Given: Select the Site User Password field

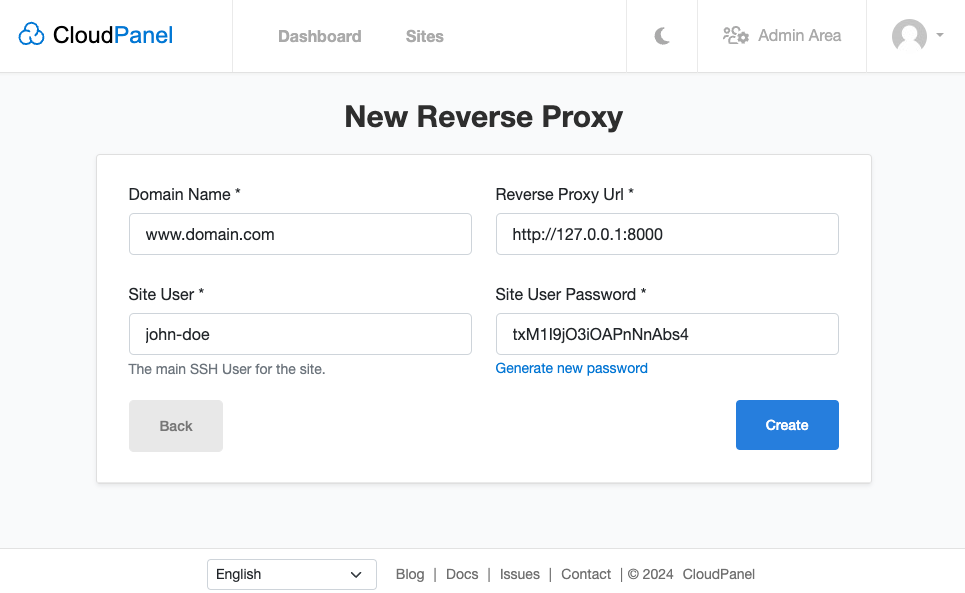Looking at the screenshot, I should 667,333.
